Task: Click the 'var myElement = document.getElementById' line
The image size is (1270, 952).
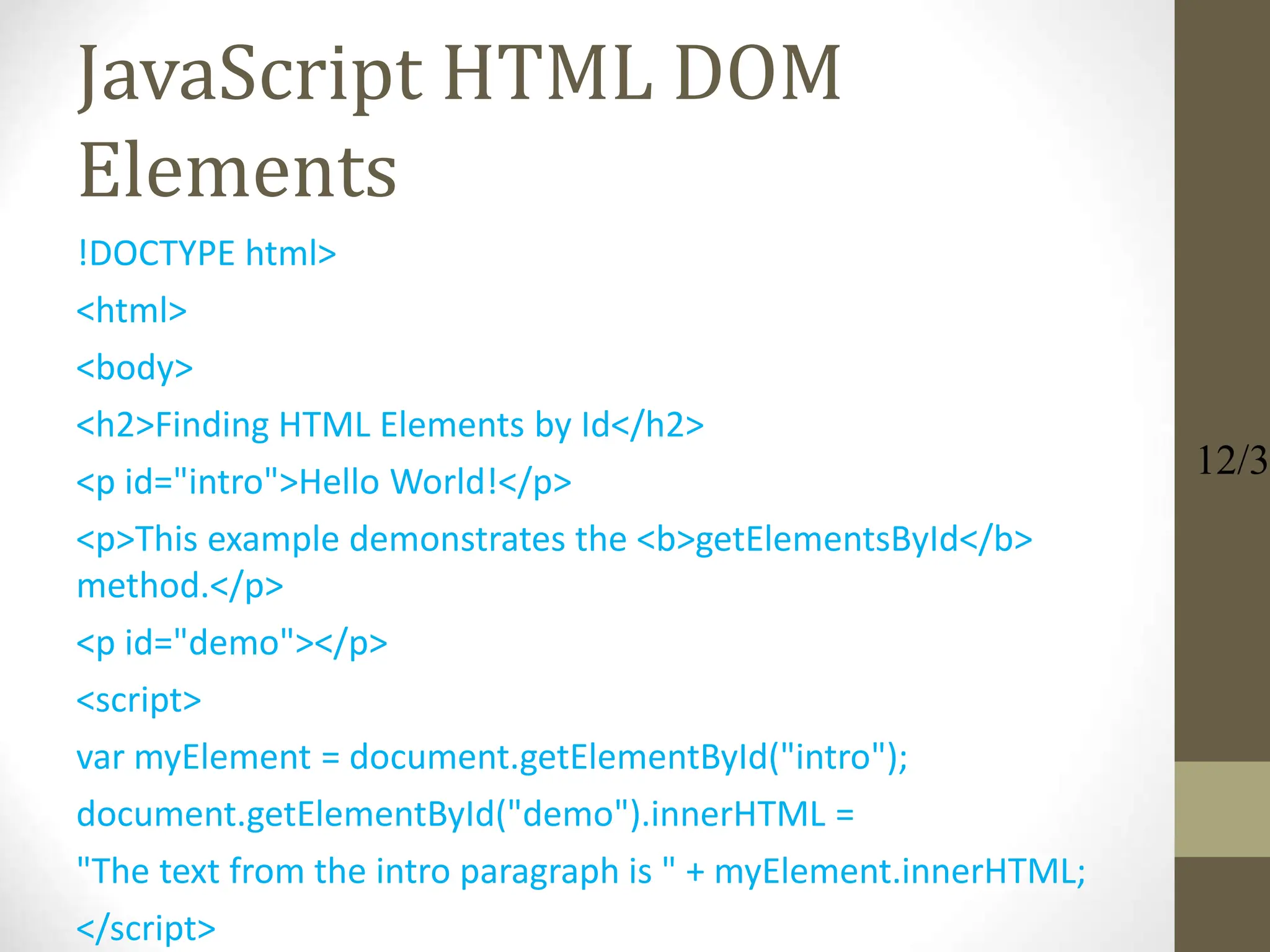Action: (492, 757)
